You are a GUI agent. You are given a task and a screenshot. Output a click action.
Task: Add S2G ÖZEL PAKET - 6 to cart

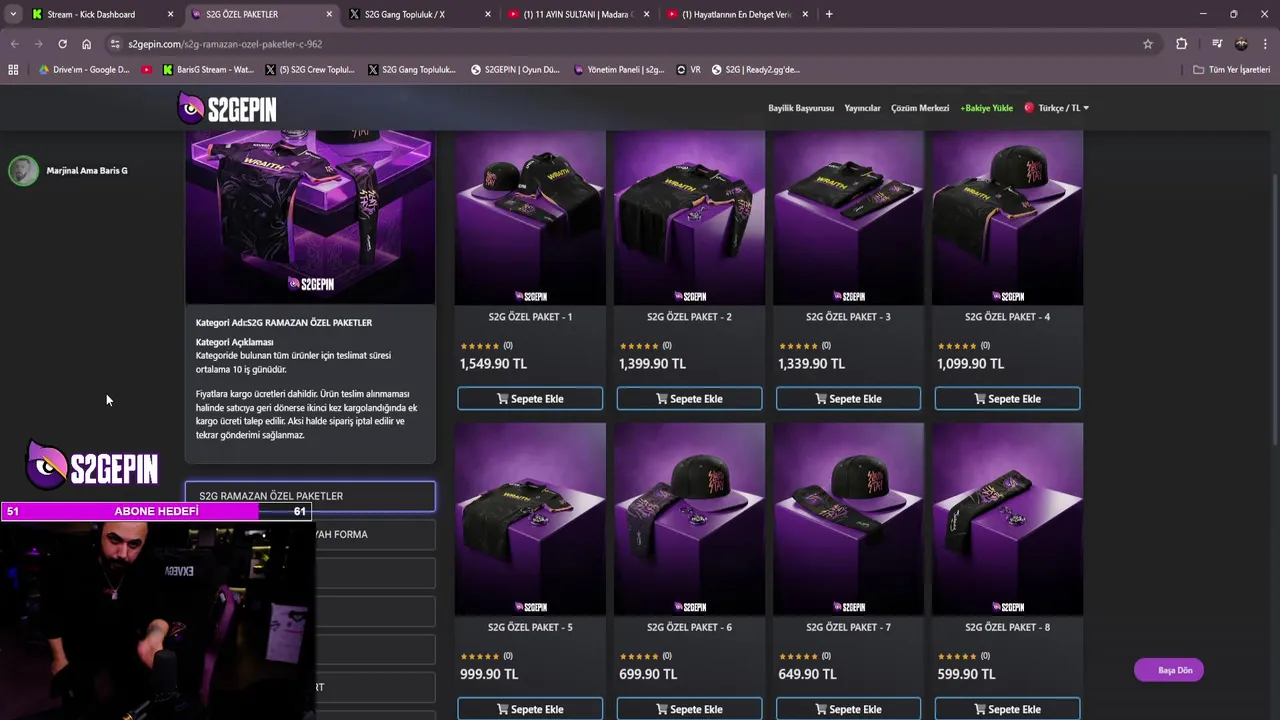pos(689,709)
